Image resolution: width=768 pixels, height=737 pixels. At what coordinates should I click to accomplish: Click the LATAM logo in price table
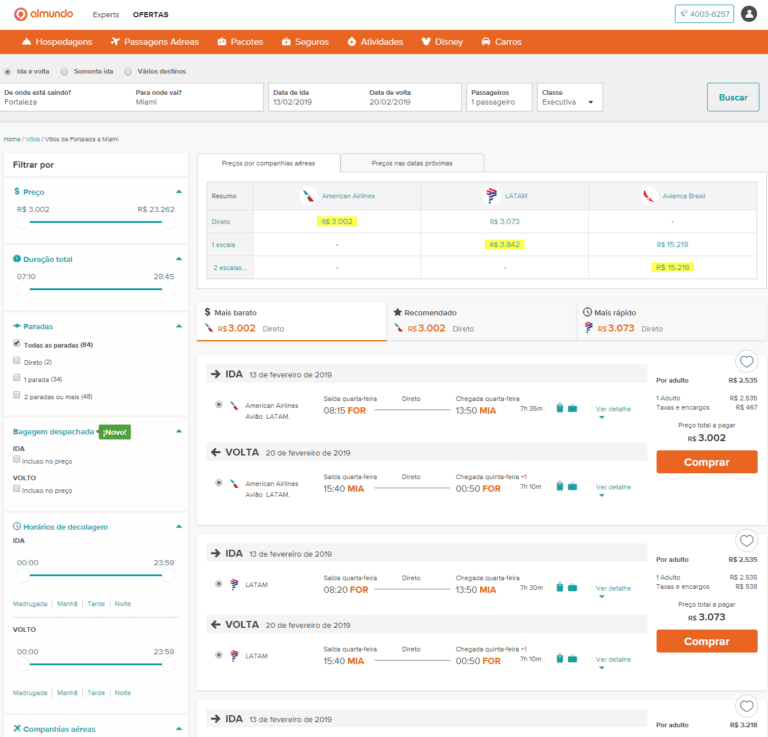491,196
